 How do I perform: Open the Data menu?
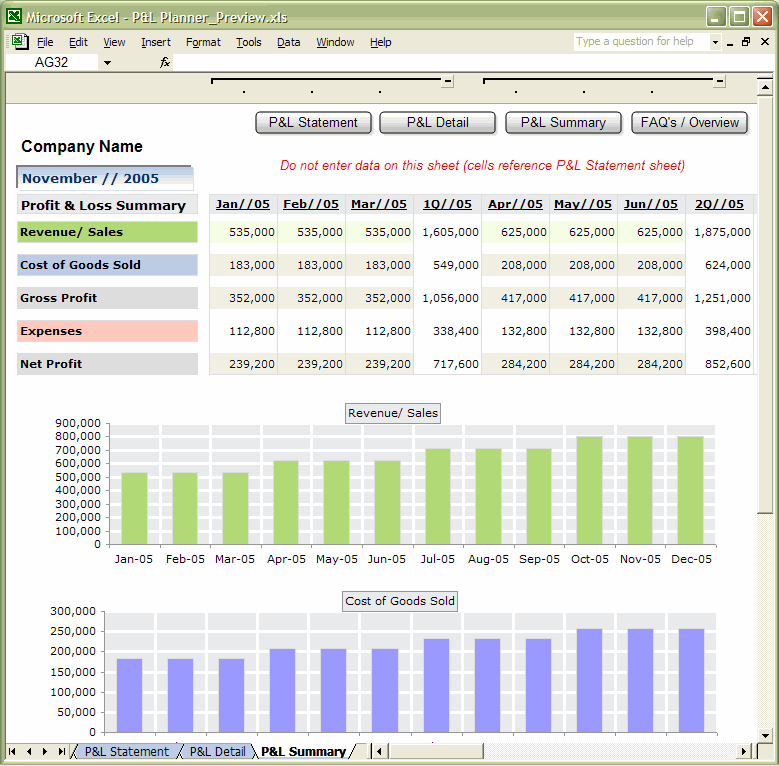[289, 42]
